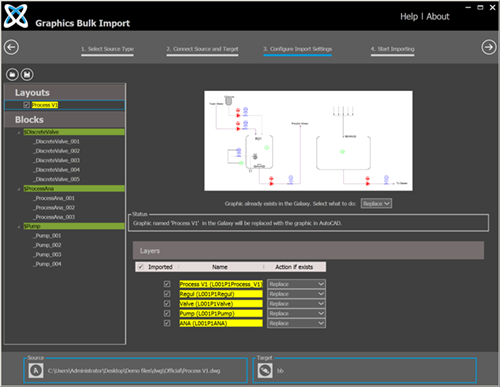Select the _ProcessAna_002 block item
This screenshot has height=387, width=500.
tap(54, 208)
